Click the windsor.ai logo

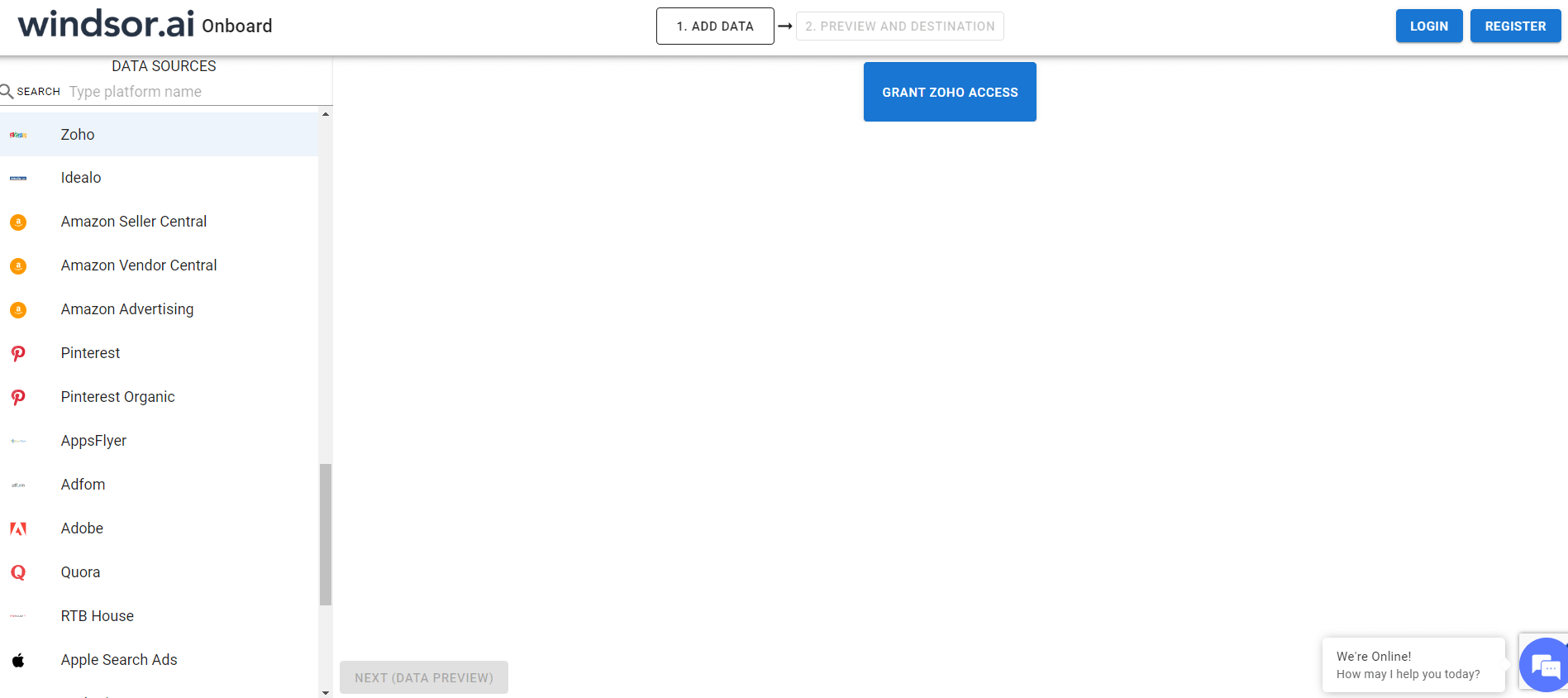[106, 24]
